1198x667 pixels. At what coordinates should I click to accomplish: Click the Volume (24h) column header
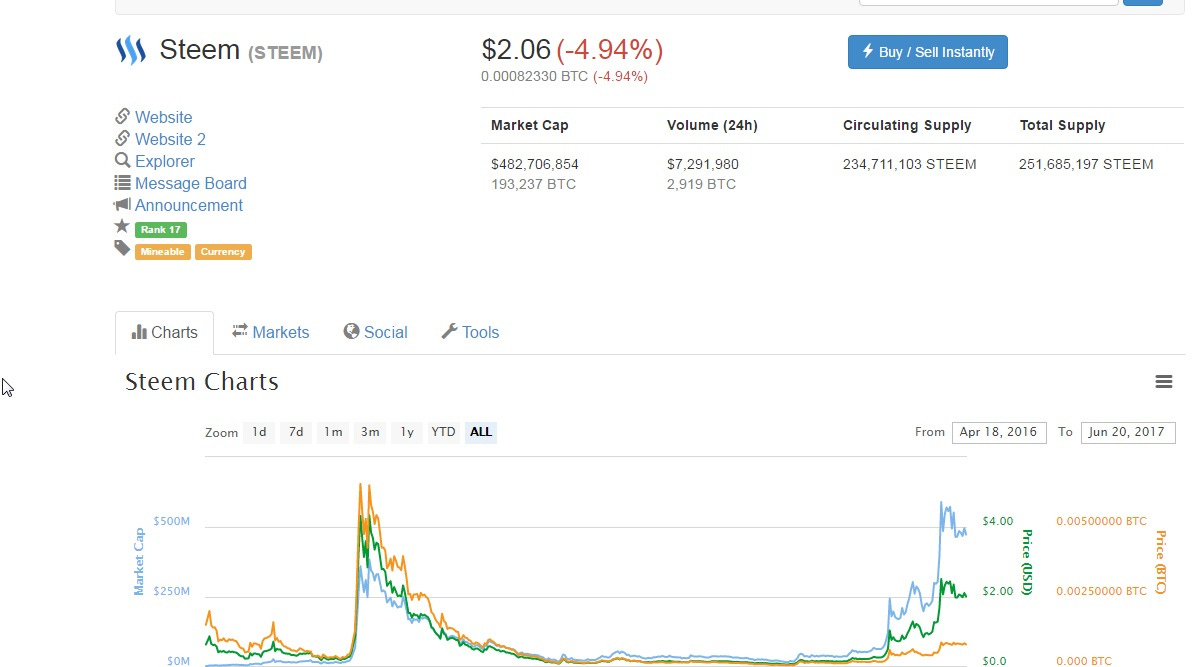click(x=712, y=125)
